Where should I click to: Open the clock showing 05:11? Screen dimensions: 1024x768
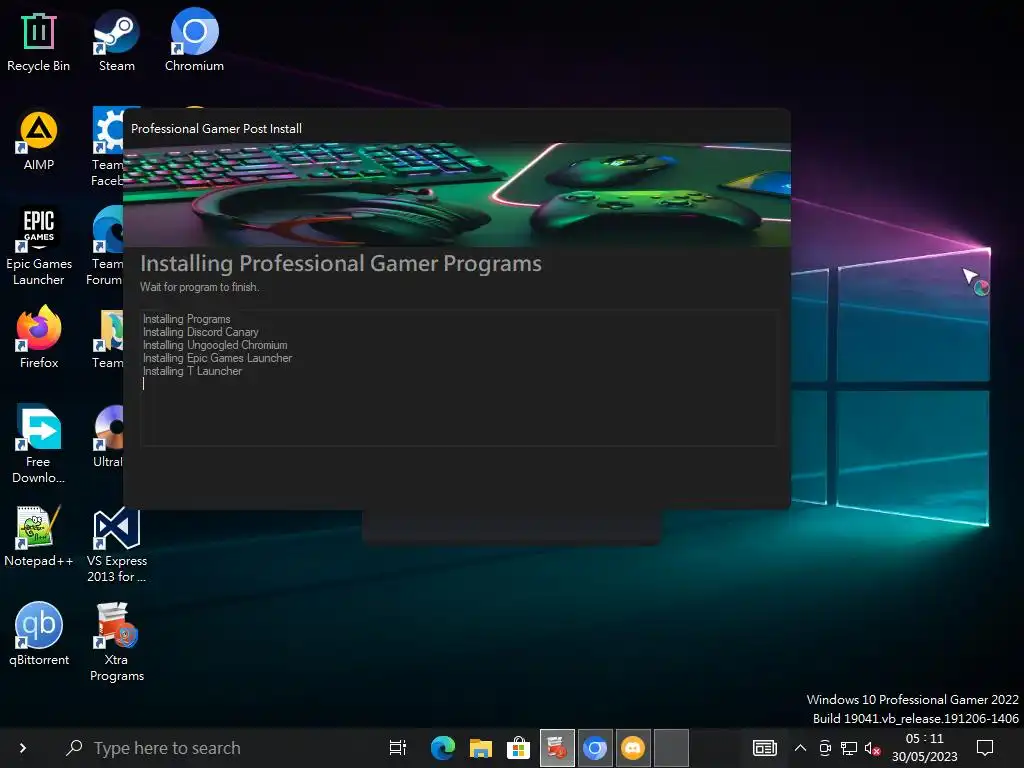(x=924, y=748)
